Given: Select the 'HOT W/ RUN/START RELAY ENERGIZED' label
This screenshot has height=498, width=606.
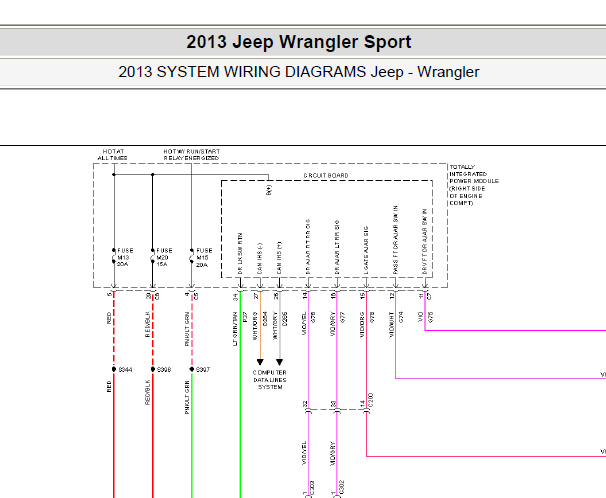Looking at the screenshot, I should (x=192, y=155).
